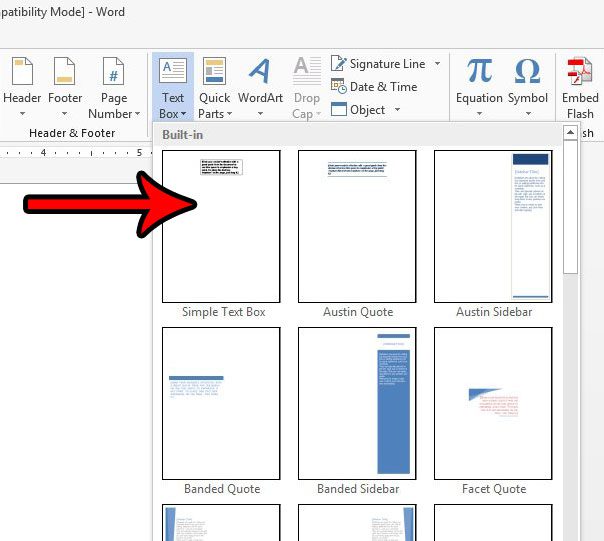Screen dimensions: 604x541
Task: Click the gallery scrollbar thumb
Action: [570, 207]
